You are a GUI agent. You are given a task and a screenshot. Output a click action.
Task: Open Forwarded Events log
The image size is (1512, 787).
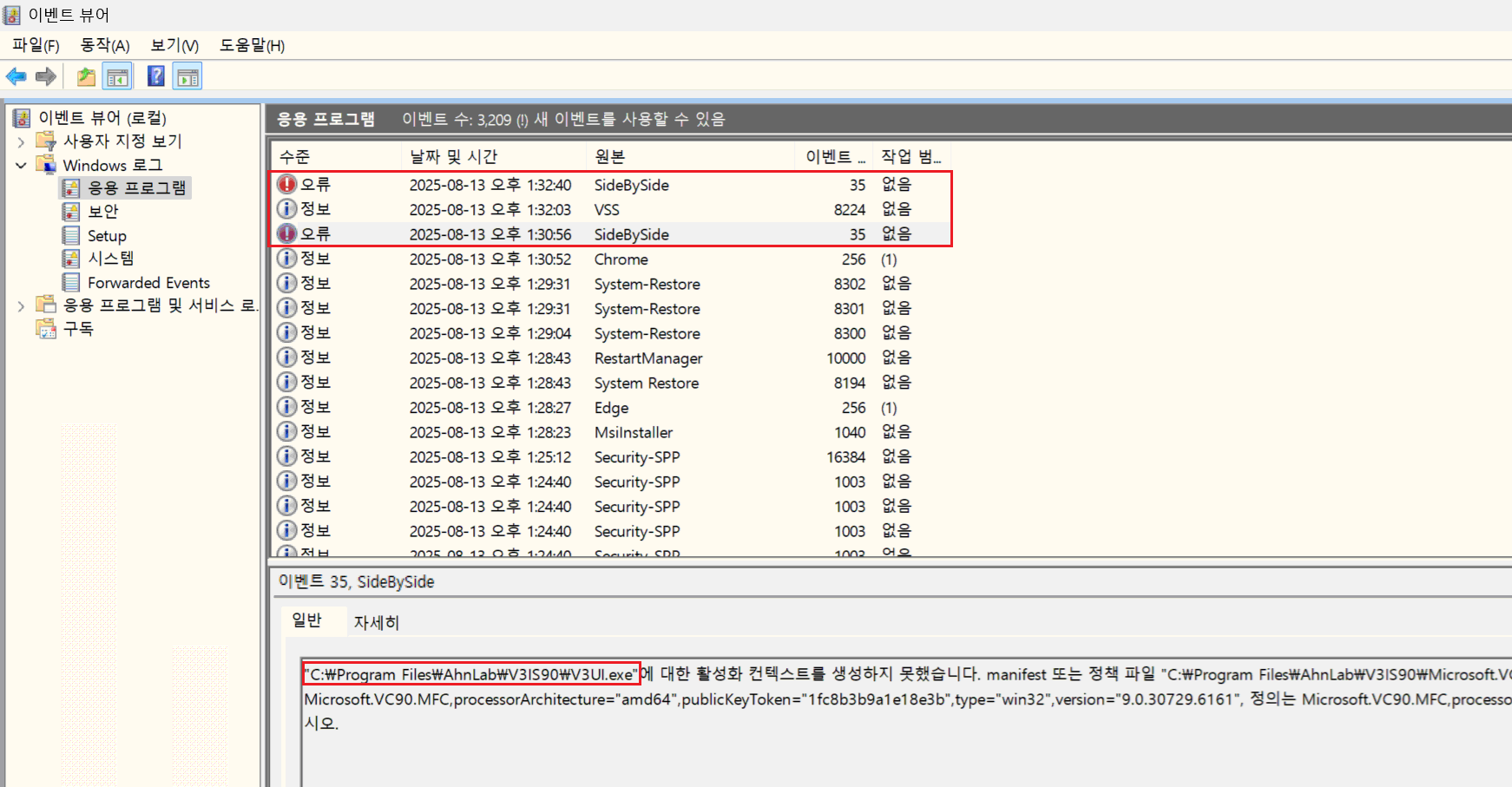pos(148,283)
